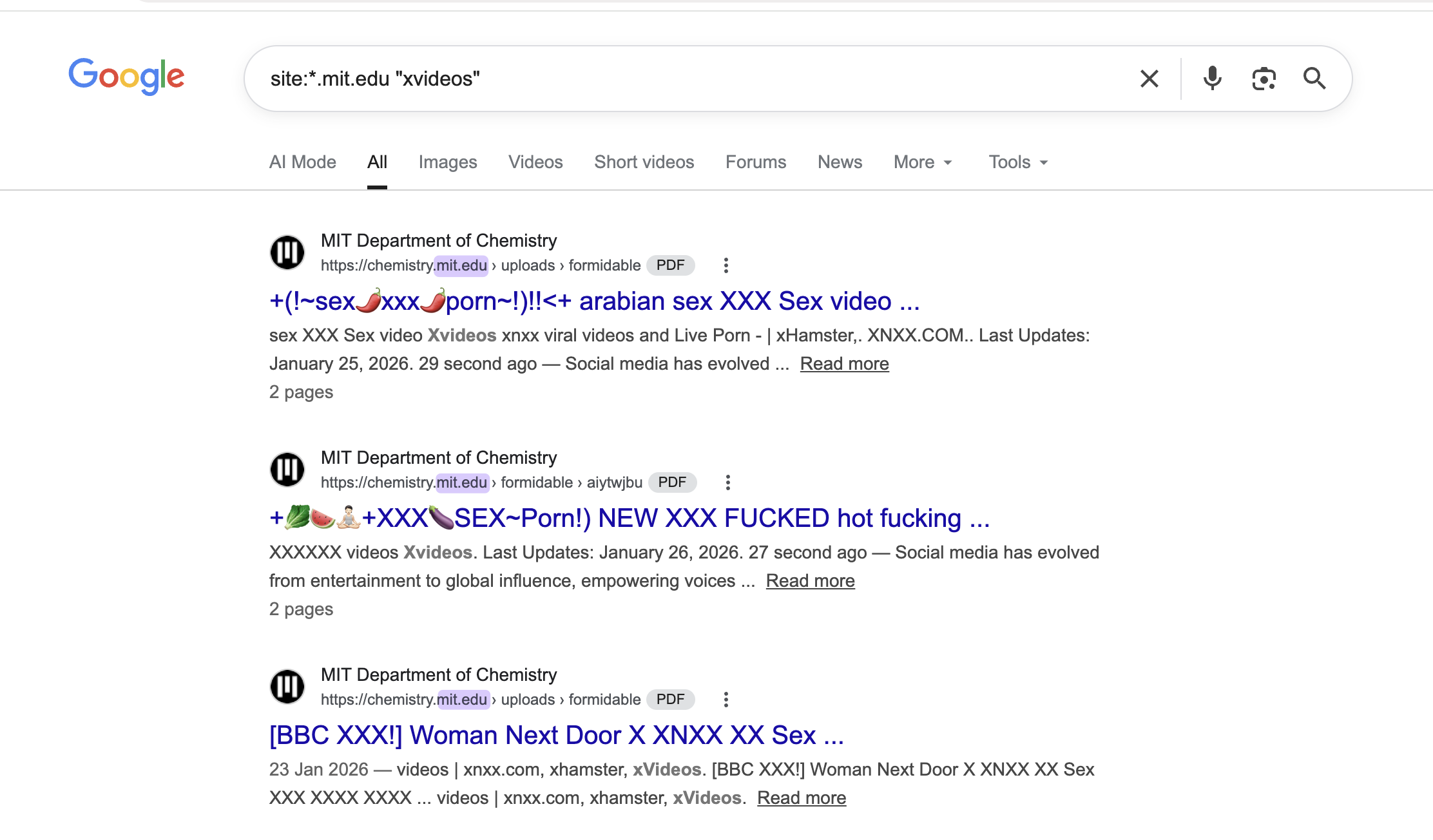Switch to AI Mode

pos(302,162)
